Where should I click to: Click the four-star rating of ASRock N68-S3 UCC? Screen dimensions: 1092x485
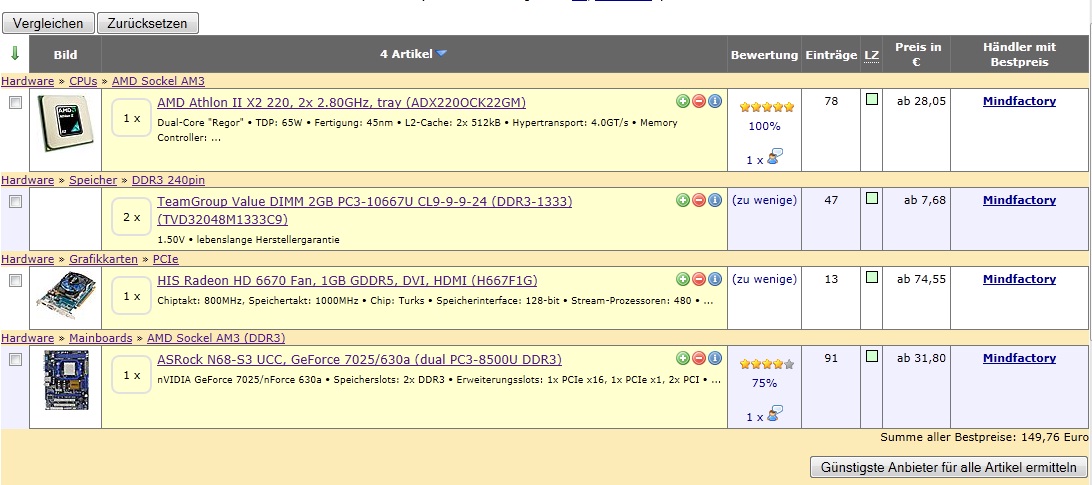point(767,364)
